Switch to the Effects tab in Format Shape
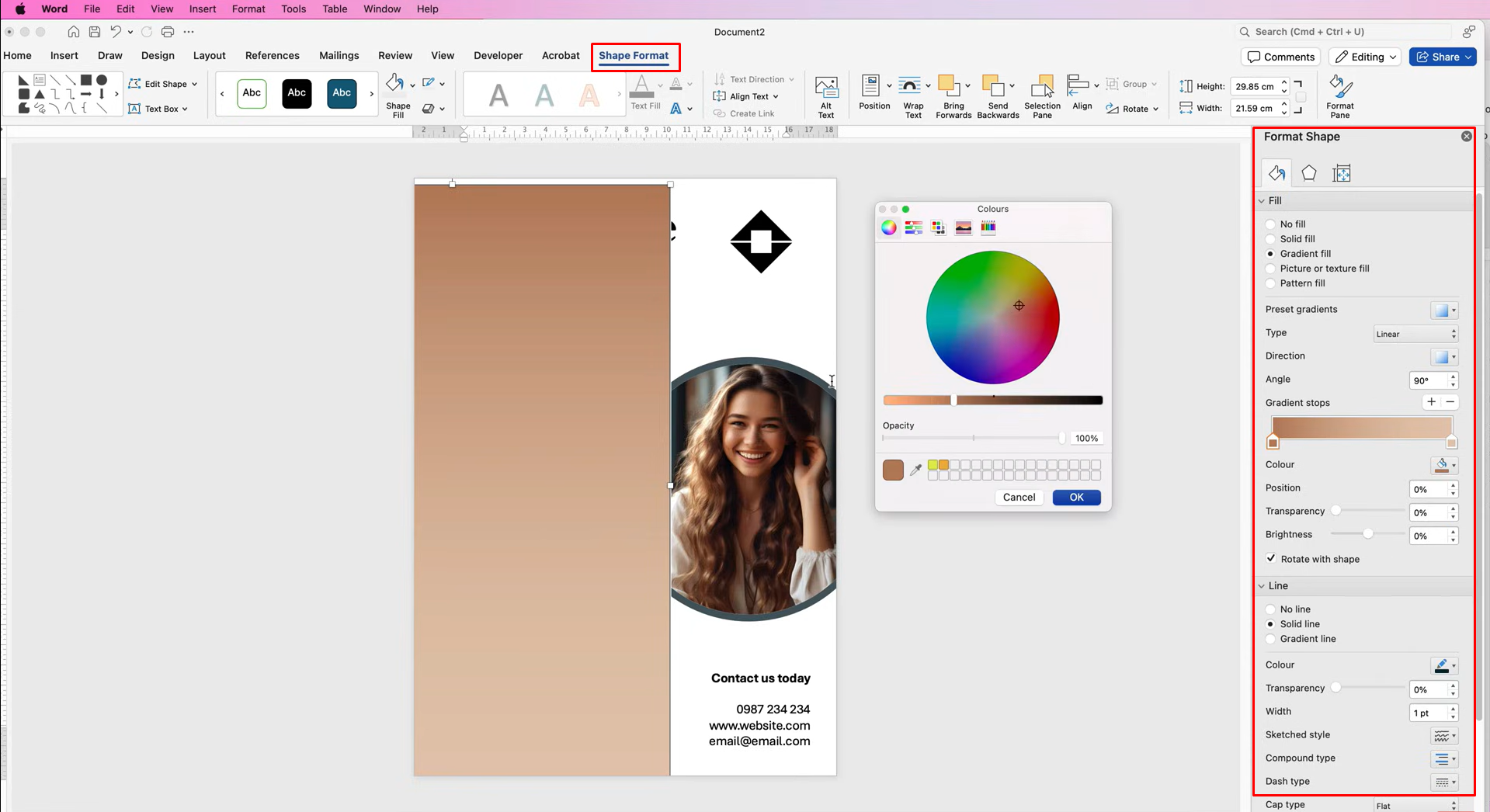The width and height of the screenshot is (1490, 812). [x=1309, y=172]
